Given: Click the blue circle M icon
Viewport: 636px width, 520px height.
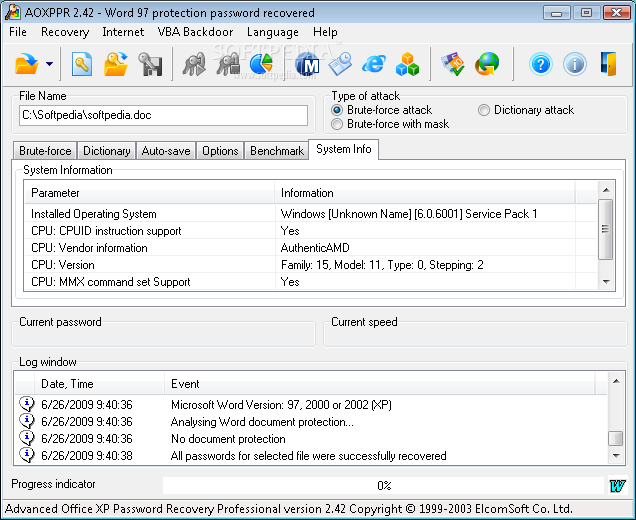Looking at the screenshot, I should click(307, 64).
